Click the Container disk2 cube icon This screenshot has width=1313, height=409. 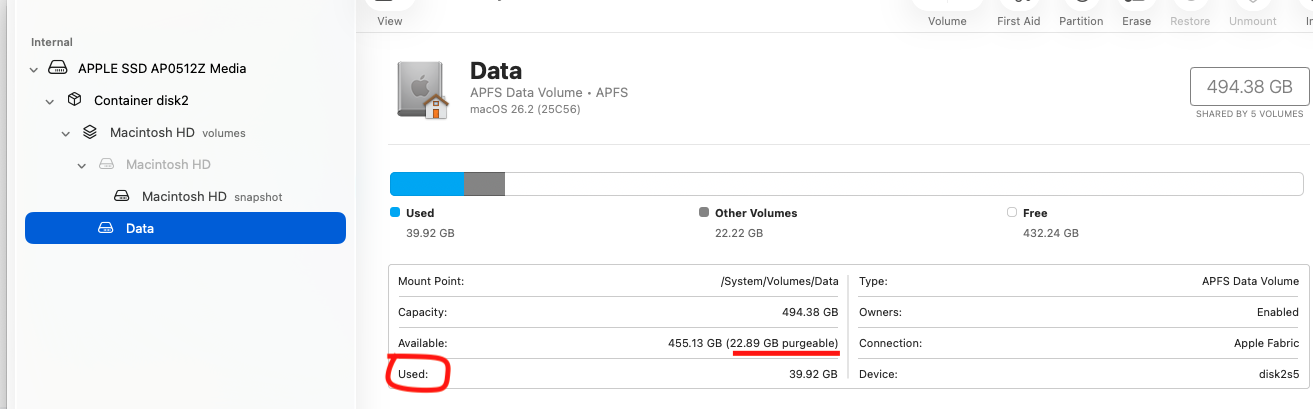coord(75,100)
